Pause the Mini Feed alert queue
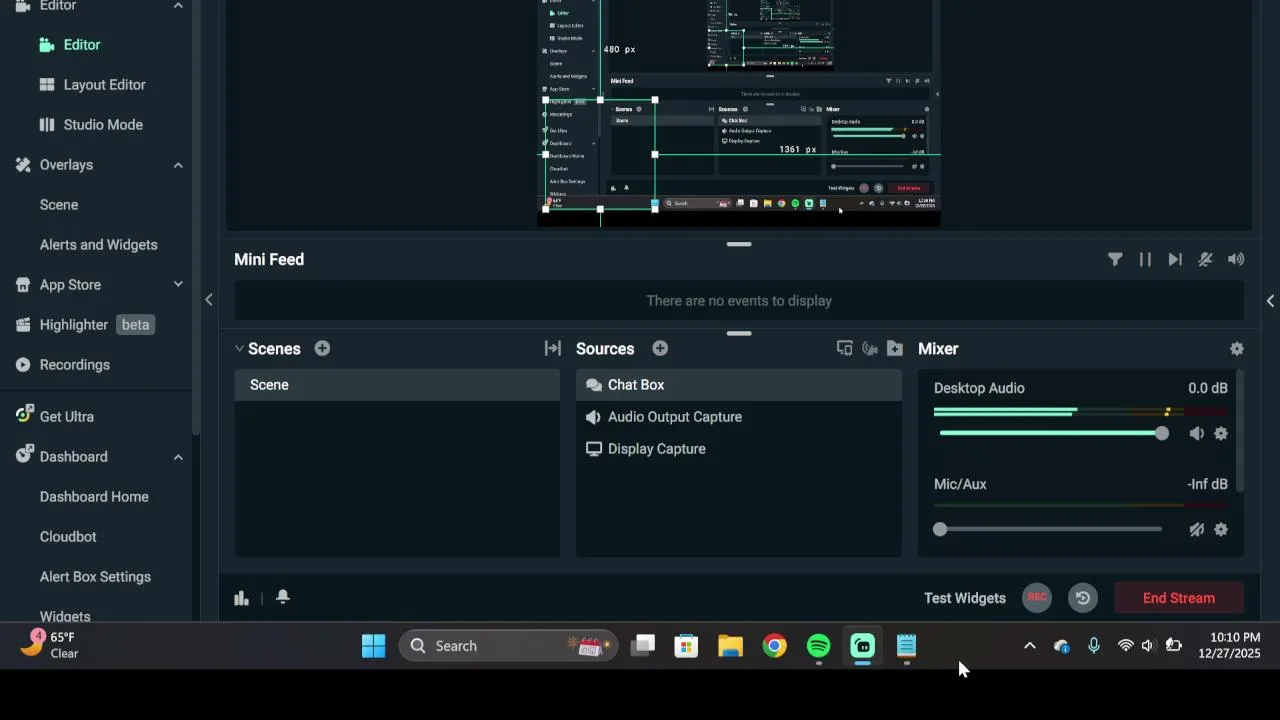The width and height of the screenshot is (1280, 720). point(1145,259)
